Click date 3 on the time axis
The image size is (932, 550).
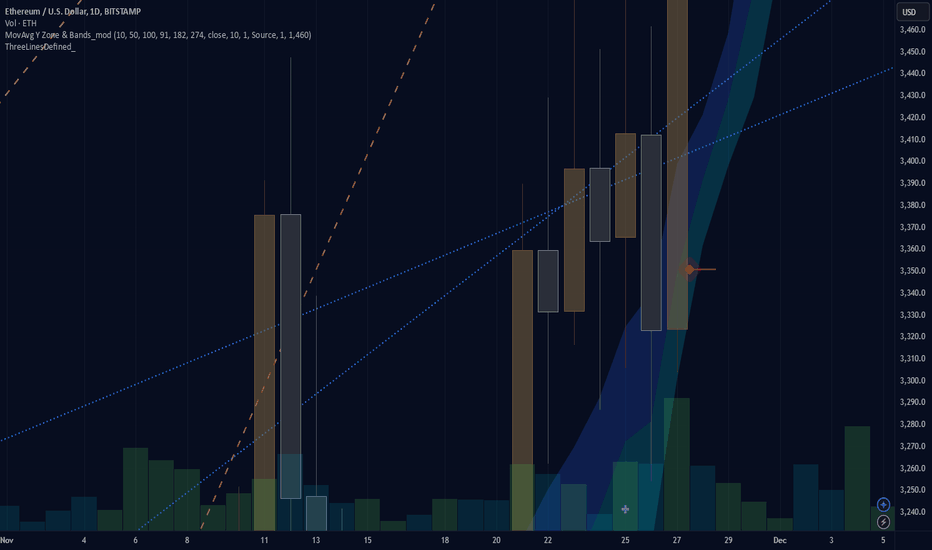click(x=832, y=540)
